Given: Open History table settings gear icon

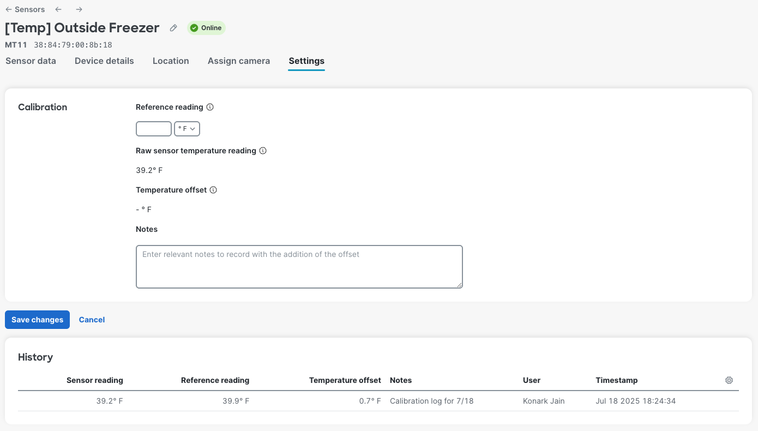Looking at the screenshot, I should tap(729, 380).
